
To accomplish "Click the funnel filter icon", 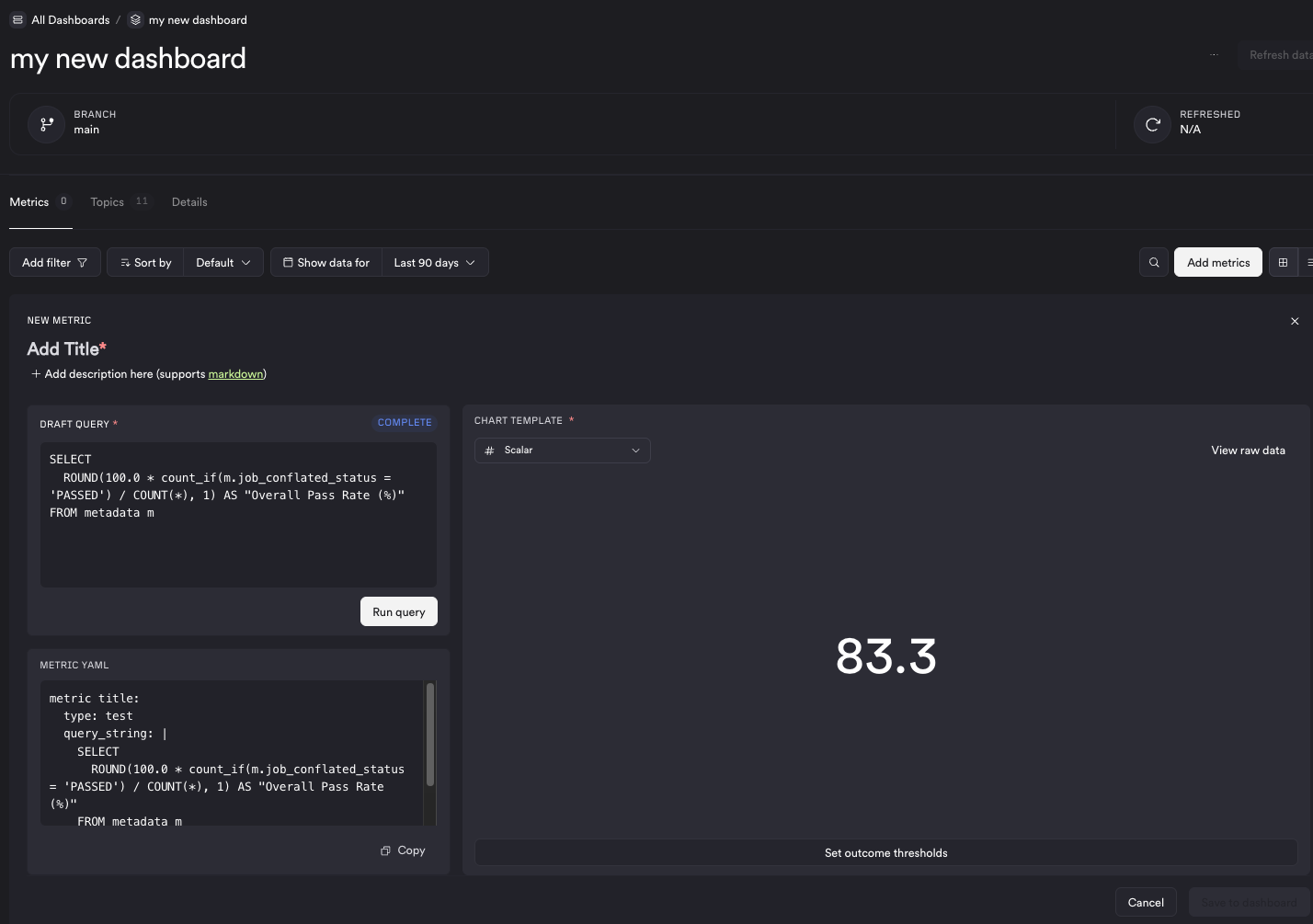I will pos(83,263).
